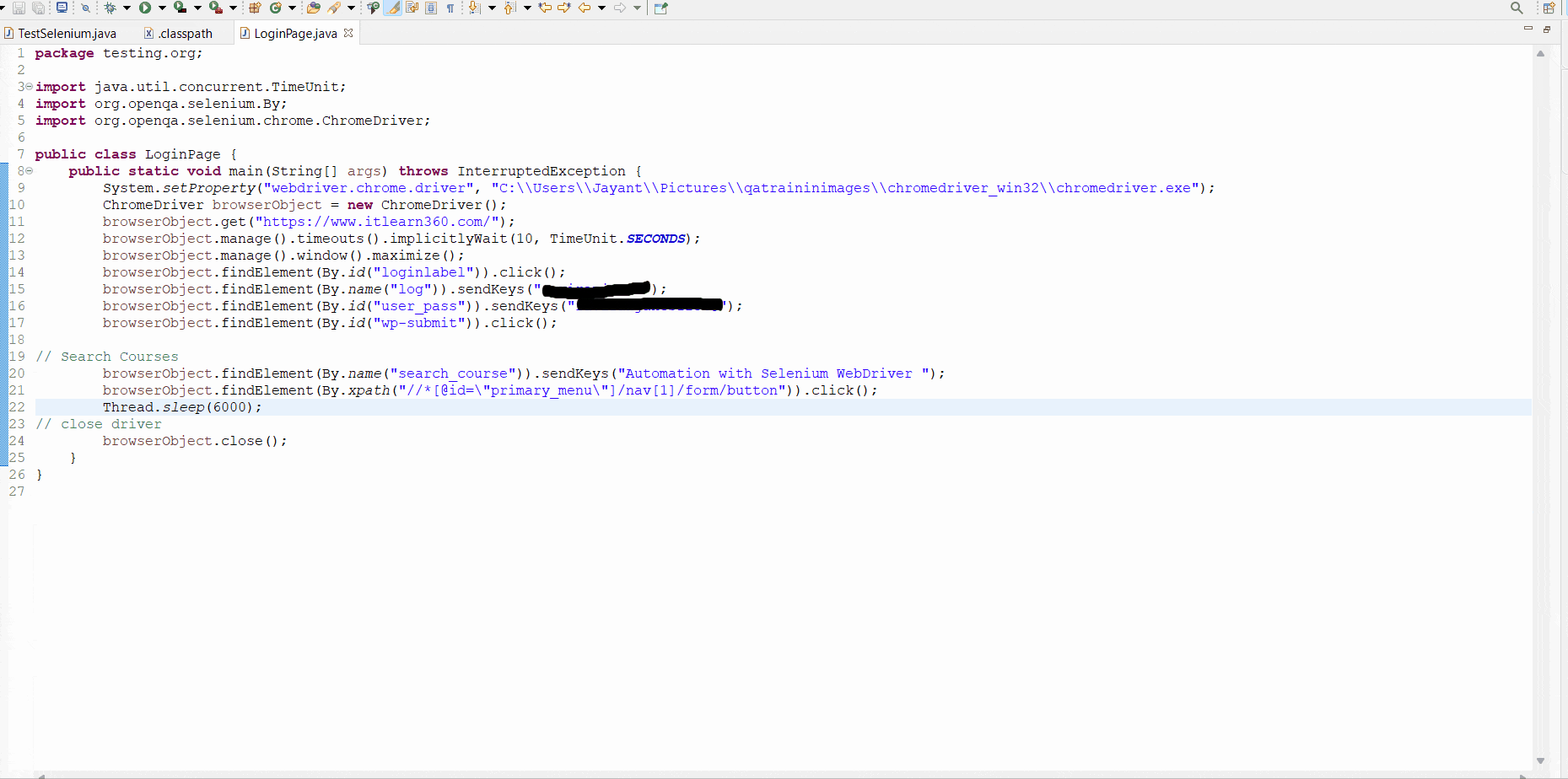Maximize the editor area

(x=1547, y=29)
